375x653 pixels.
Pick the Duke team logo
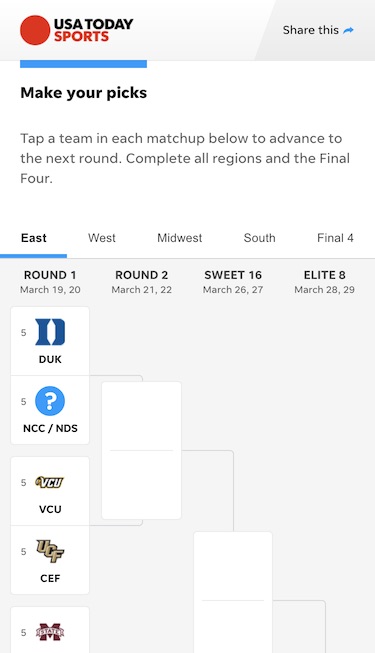point(50,332)
